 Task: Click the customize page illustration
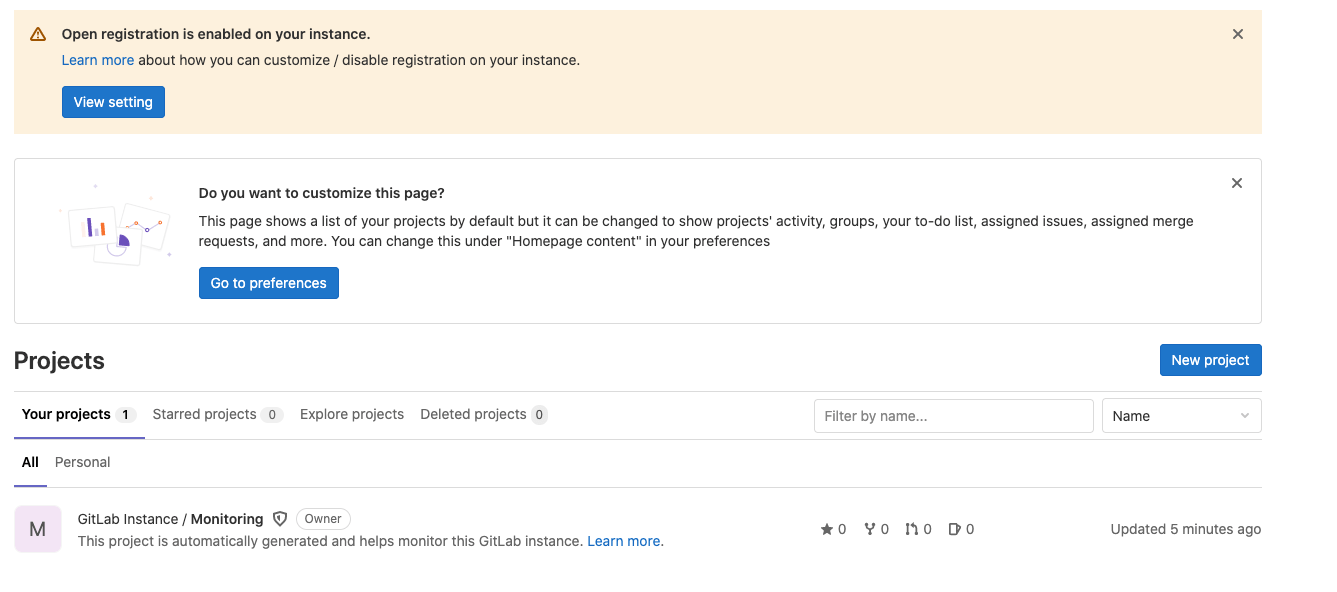(x=115, y=225)
